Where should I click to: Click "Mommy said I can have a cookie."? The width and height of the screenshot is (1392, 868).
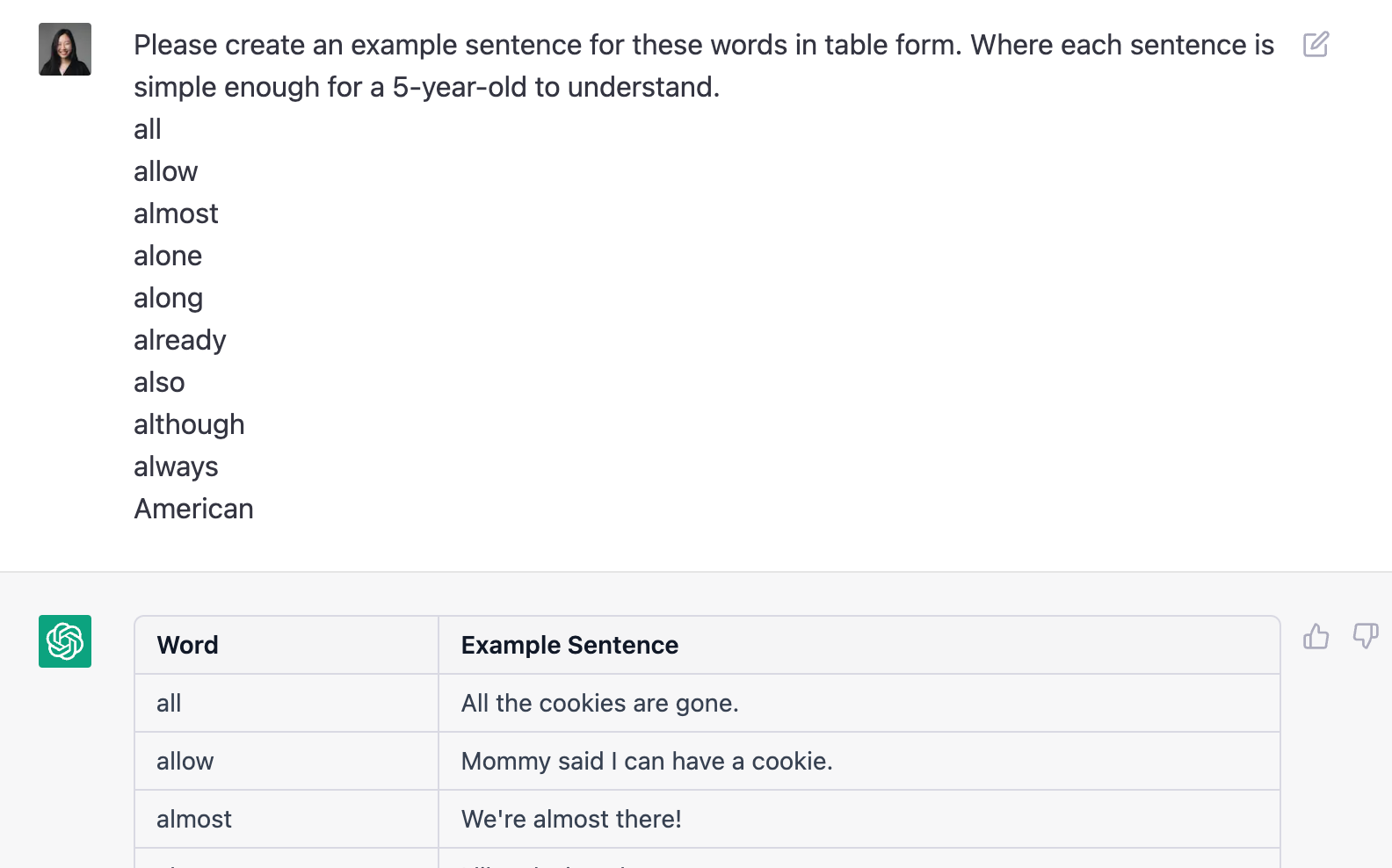647,761
